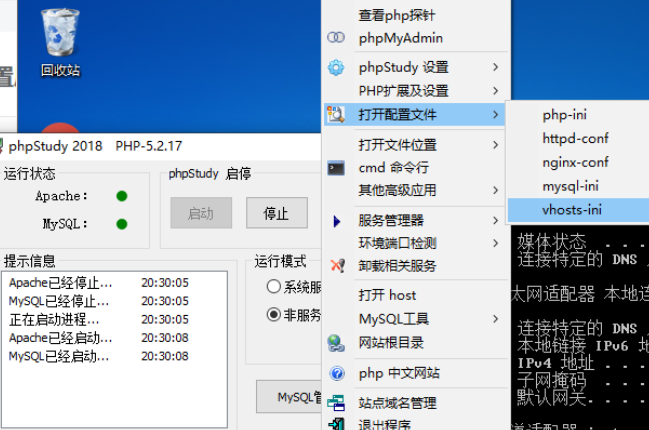Click the phpMyAdmin linked-rings icon

336,38
